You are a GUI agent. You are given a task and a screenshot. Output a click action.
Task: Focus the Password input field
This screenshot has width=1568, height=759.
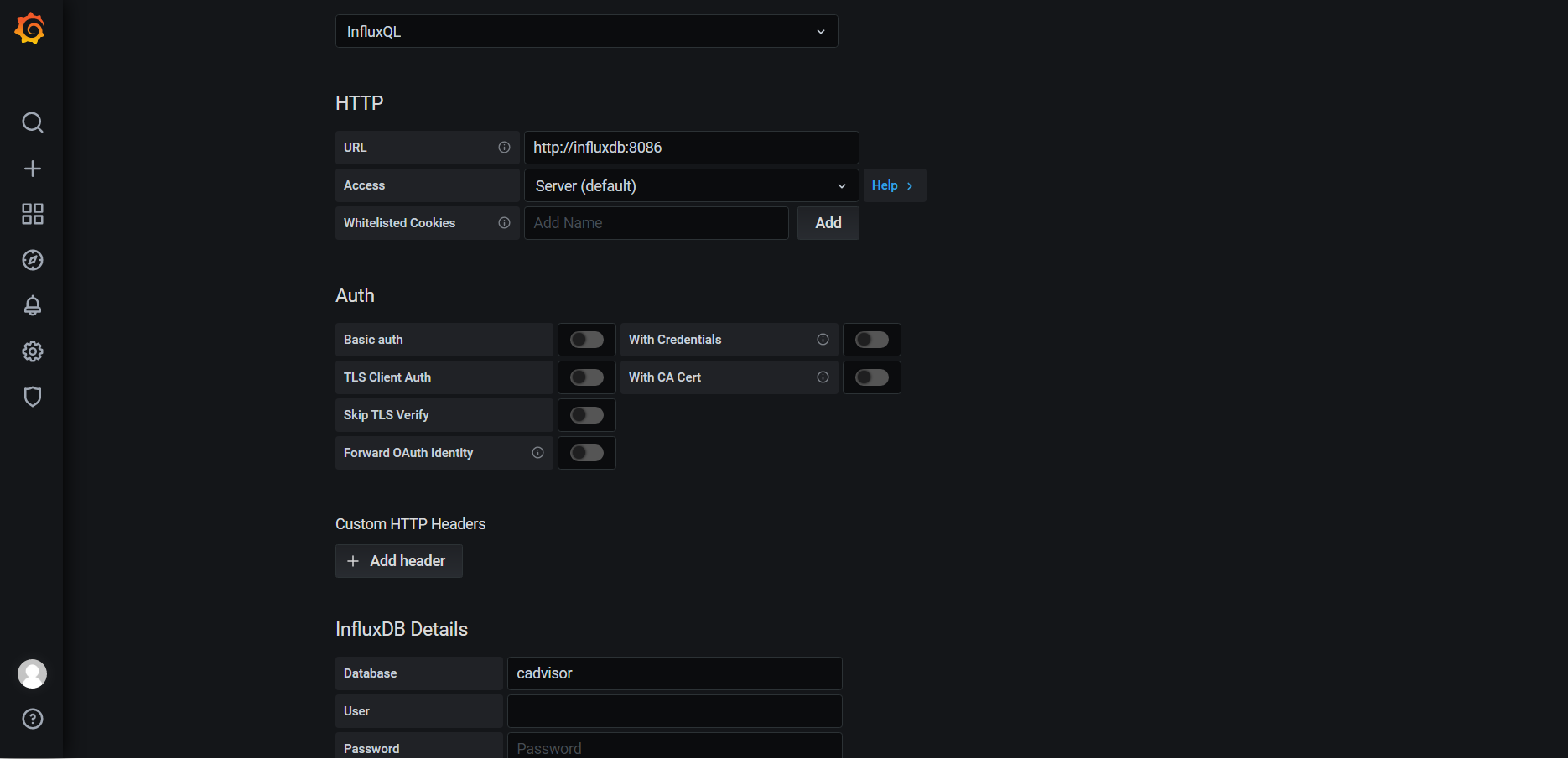[x=675, y=746]
